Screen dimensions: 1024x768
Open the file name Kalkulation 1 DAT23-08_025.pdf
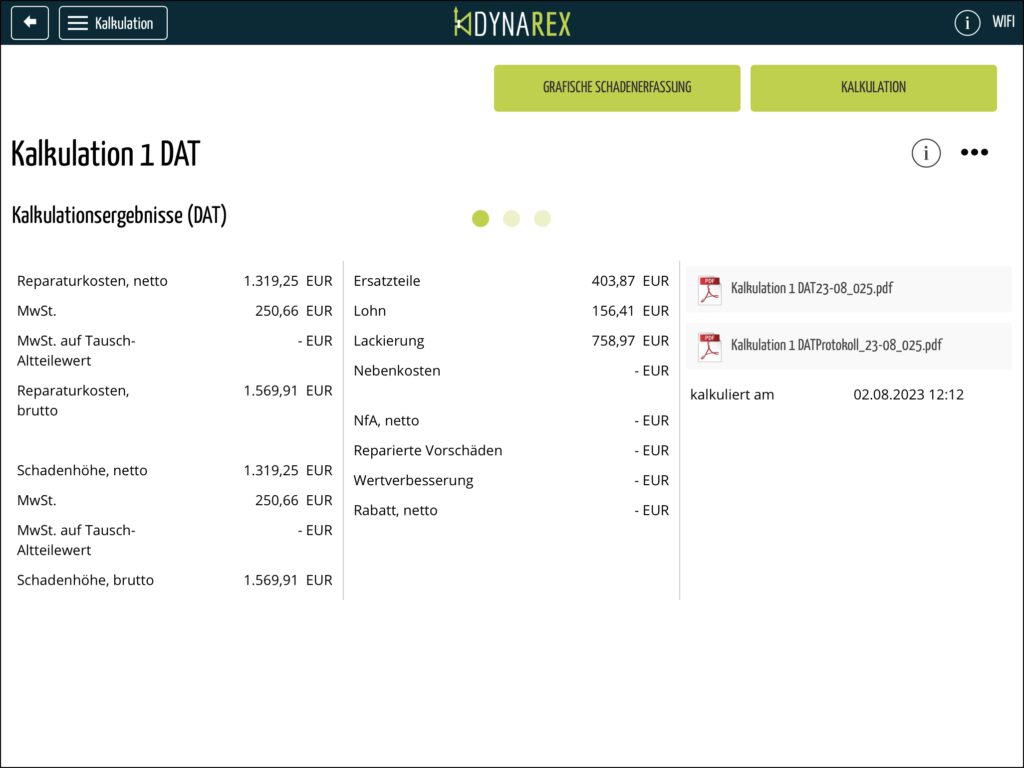click(811, 288)
